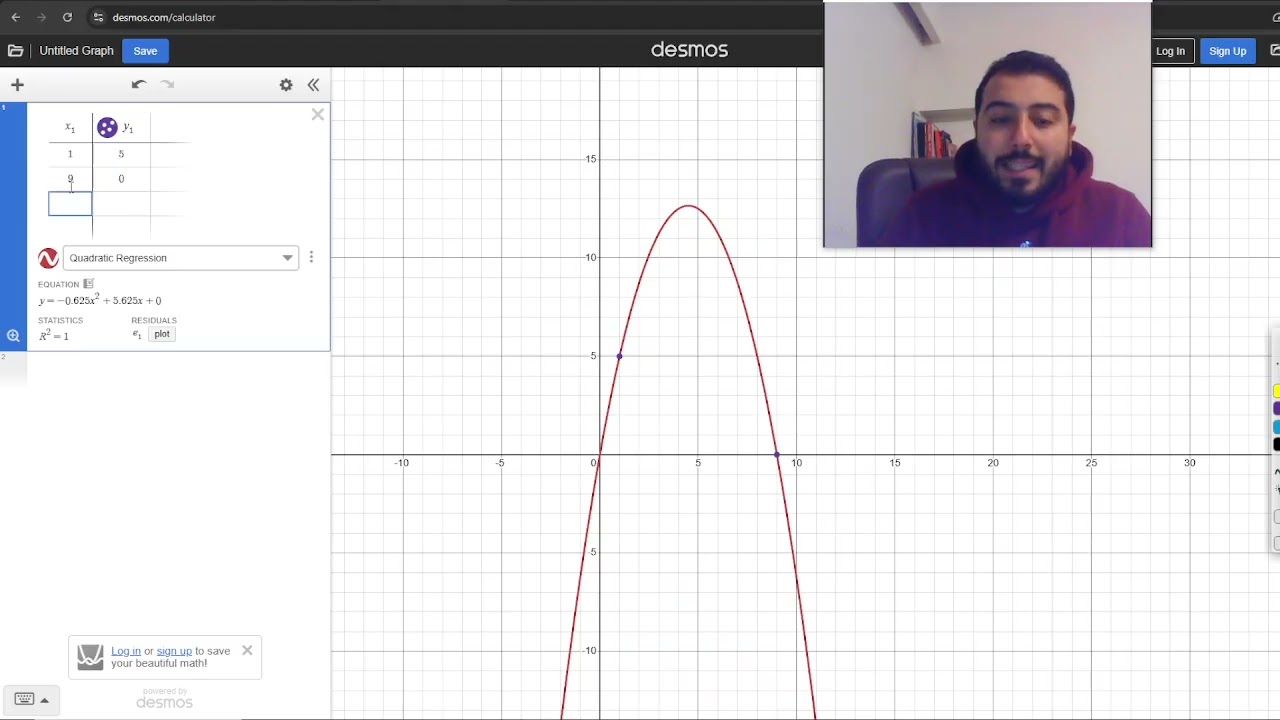Click the plot residuals button
1280x720 pixels.
click(162, 334)
